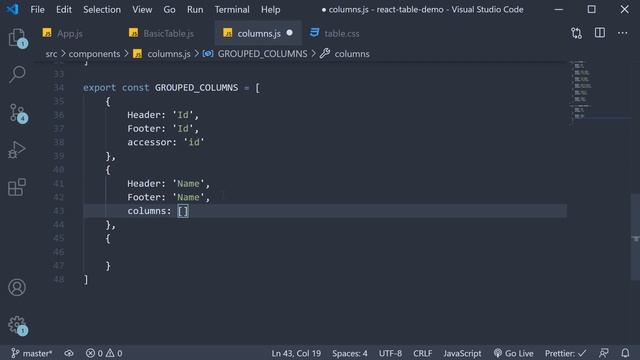This screenshot has width=640, height=360.
Task: Click line number 43 in gutter
Action: click(58, 211)
